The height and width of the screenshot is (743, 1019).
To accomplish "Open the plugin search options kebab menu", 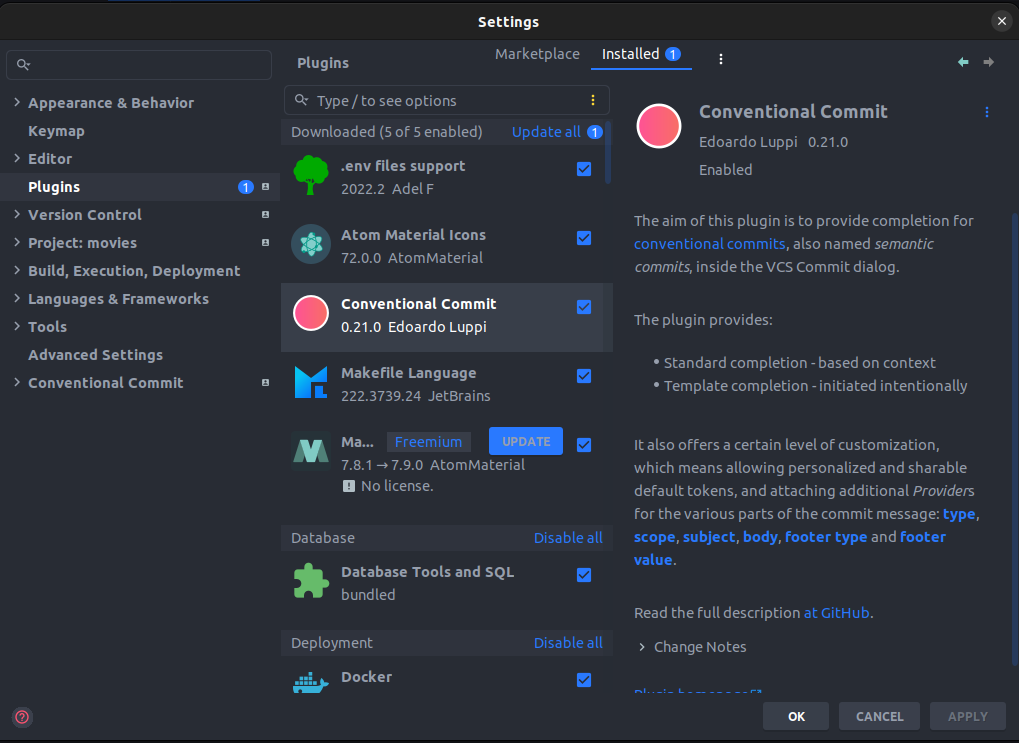I will pyautogui.click(x=593, y=100).
